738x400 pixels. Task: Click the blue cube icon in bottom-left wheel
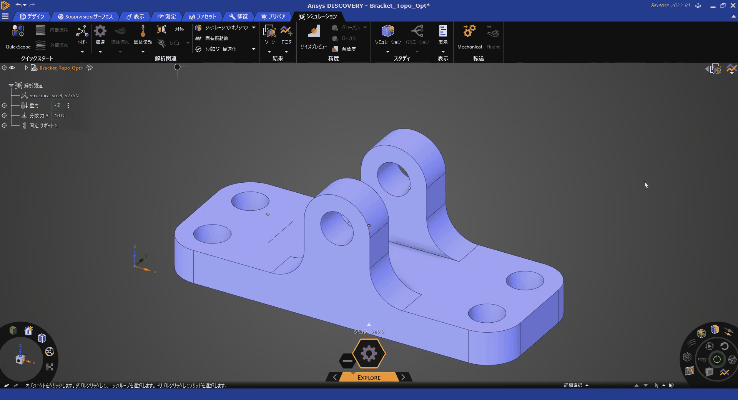[x=42, y=338]
